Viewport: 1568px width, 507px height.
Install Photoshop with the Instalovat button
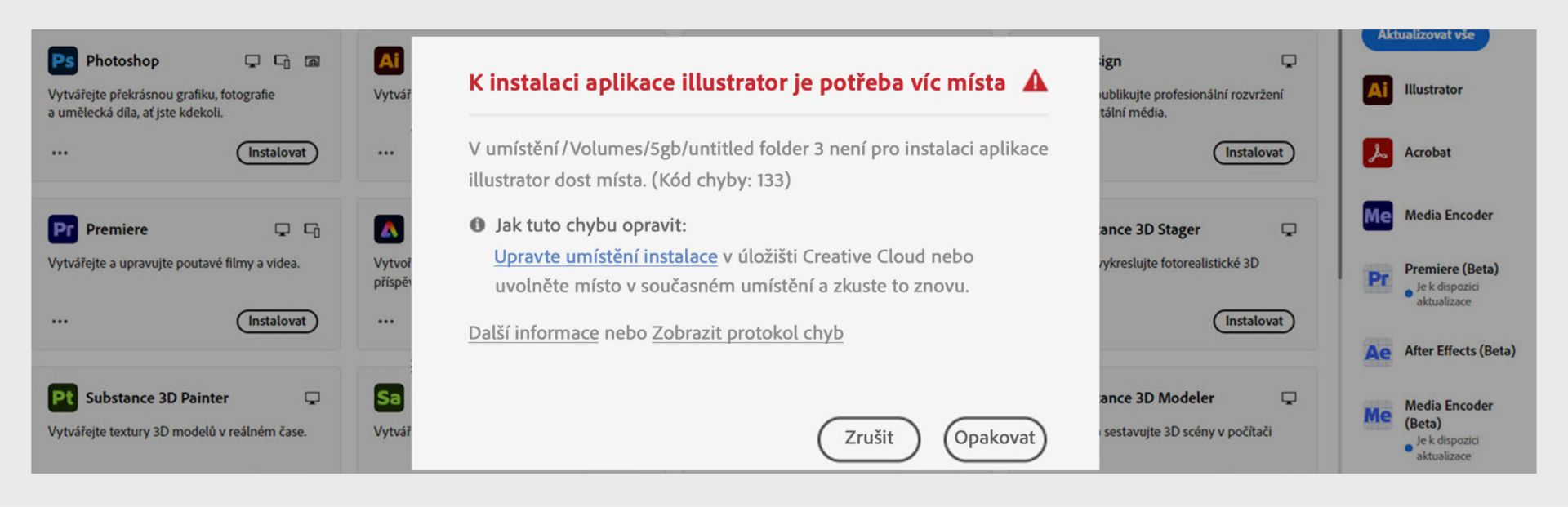point(277,153)
